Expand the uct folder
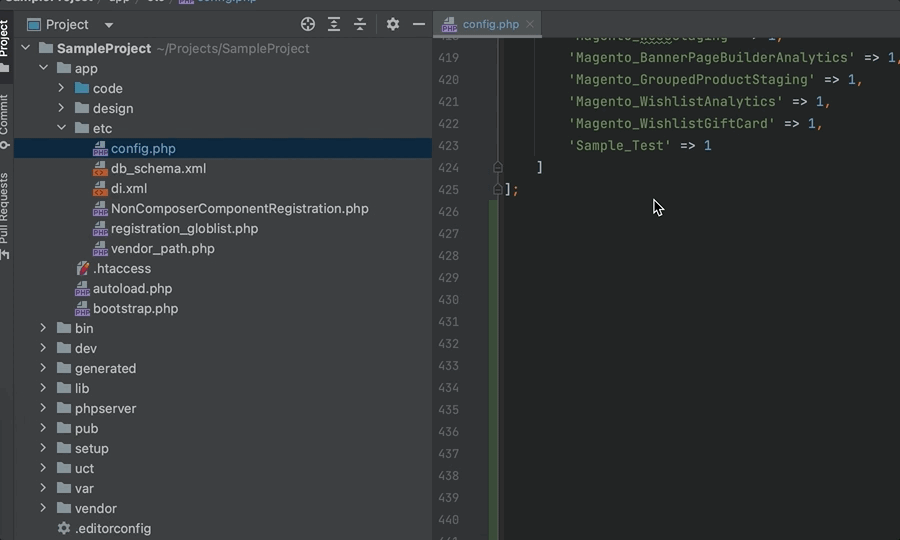The height and width of the screenshot is (540, 900). [43, 468]
